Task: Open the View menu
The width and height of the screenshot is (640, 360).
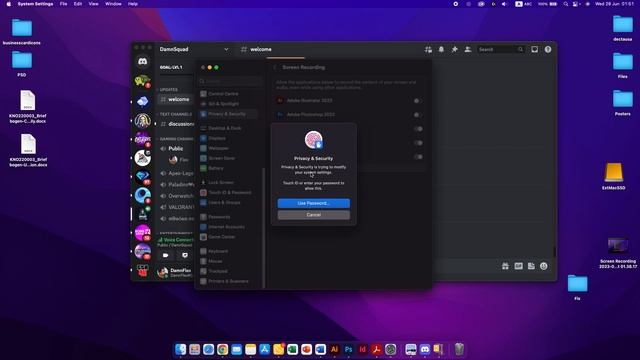Action: 93,4
